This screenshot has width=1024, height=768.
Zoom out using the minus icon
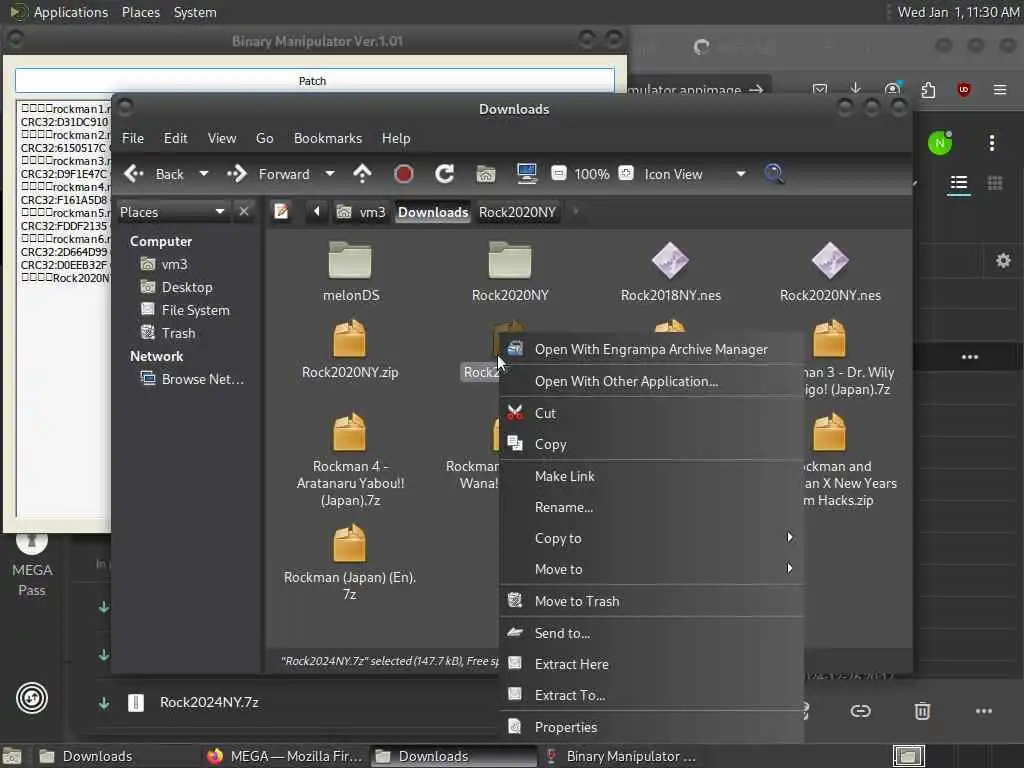(x=558, y=174)
